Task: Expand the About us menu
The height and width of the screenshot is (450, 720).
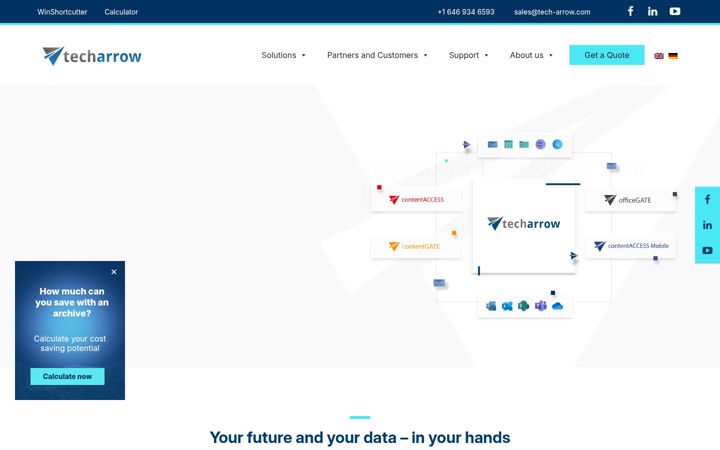Action: (x=531, y=55)
